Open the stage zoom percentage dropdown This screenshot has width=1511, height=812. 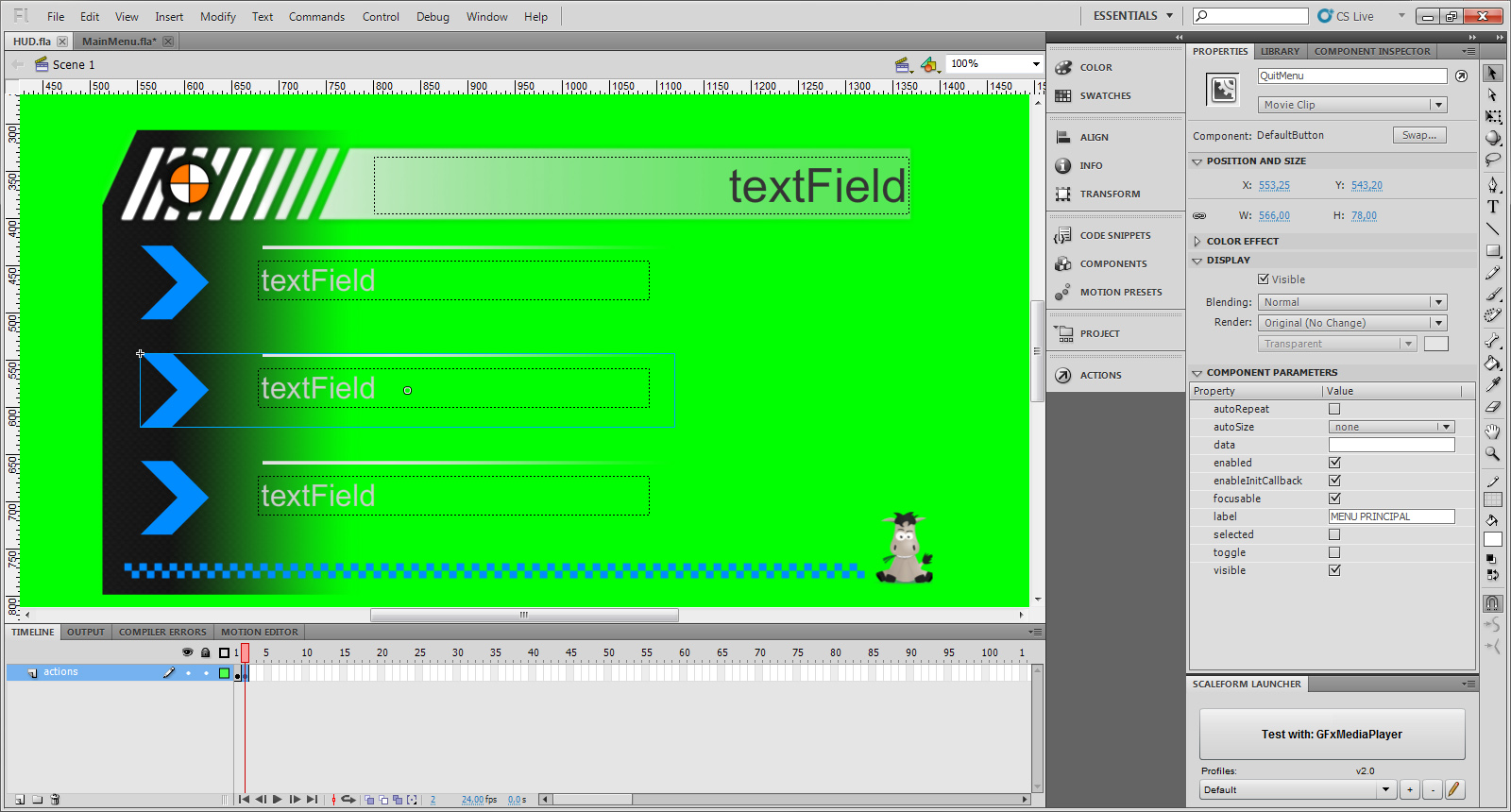(x=1036, y=64)
